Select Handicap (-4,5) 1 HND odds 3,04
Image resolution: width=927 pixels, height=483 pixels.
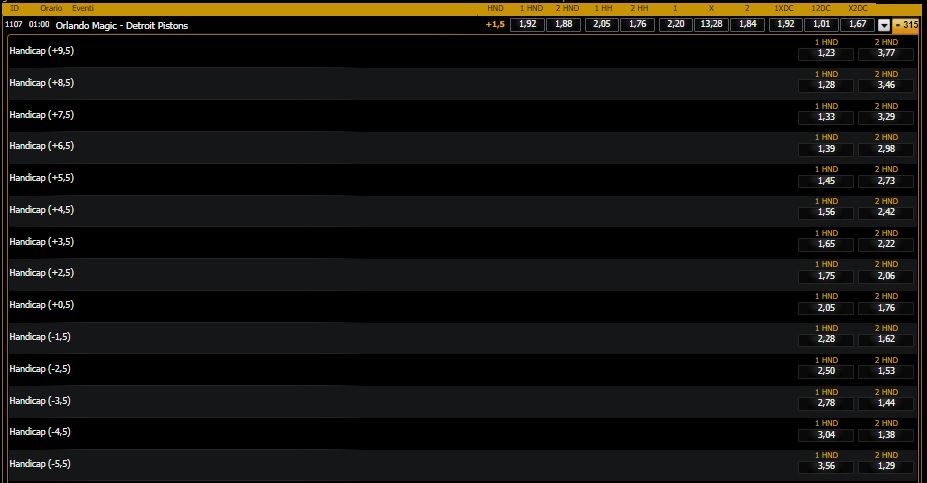click(x=826, y=435)
